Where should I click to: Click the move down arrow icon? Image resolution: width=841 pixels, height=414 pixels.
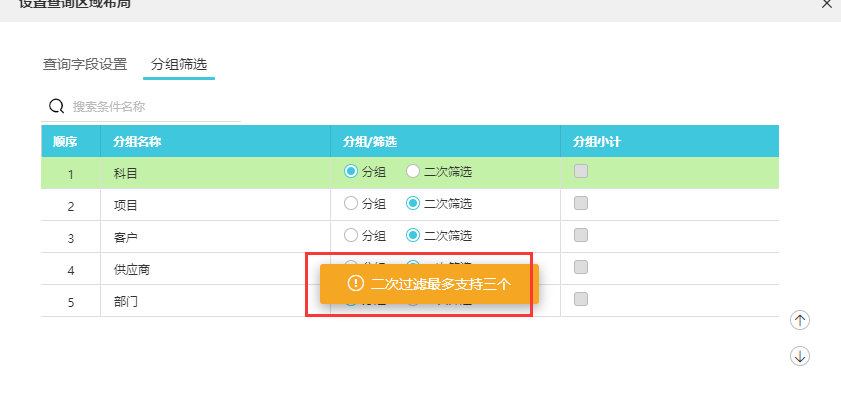(800, 356)
